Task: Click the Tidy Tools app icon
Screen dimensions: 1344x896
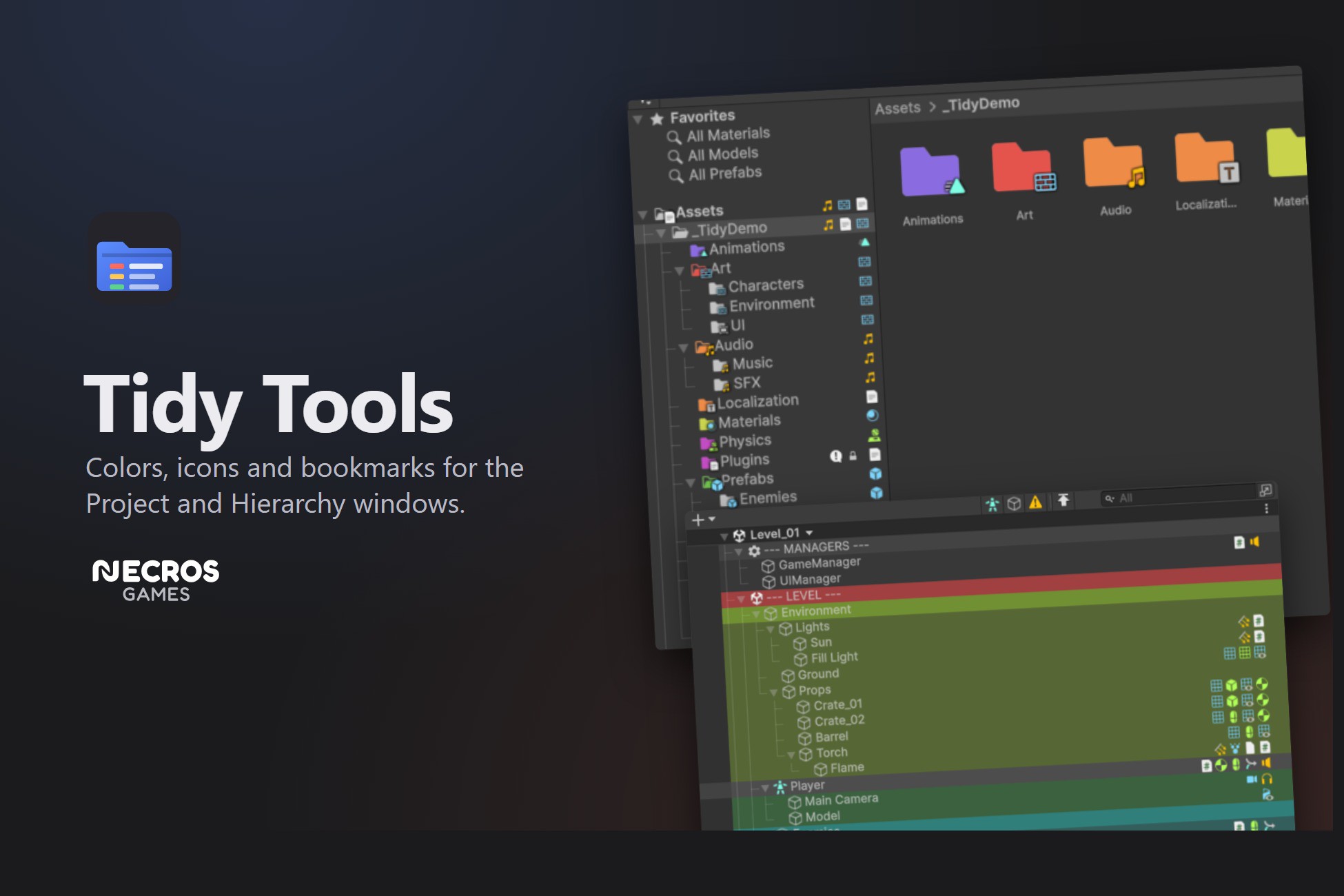Action: coord(134,259)
